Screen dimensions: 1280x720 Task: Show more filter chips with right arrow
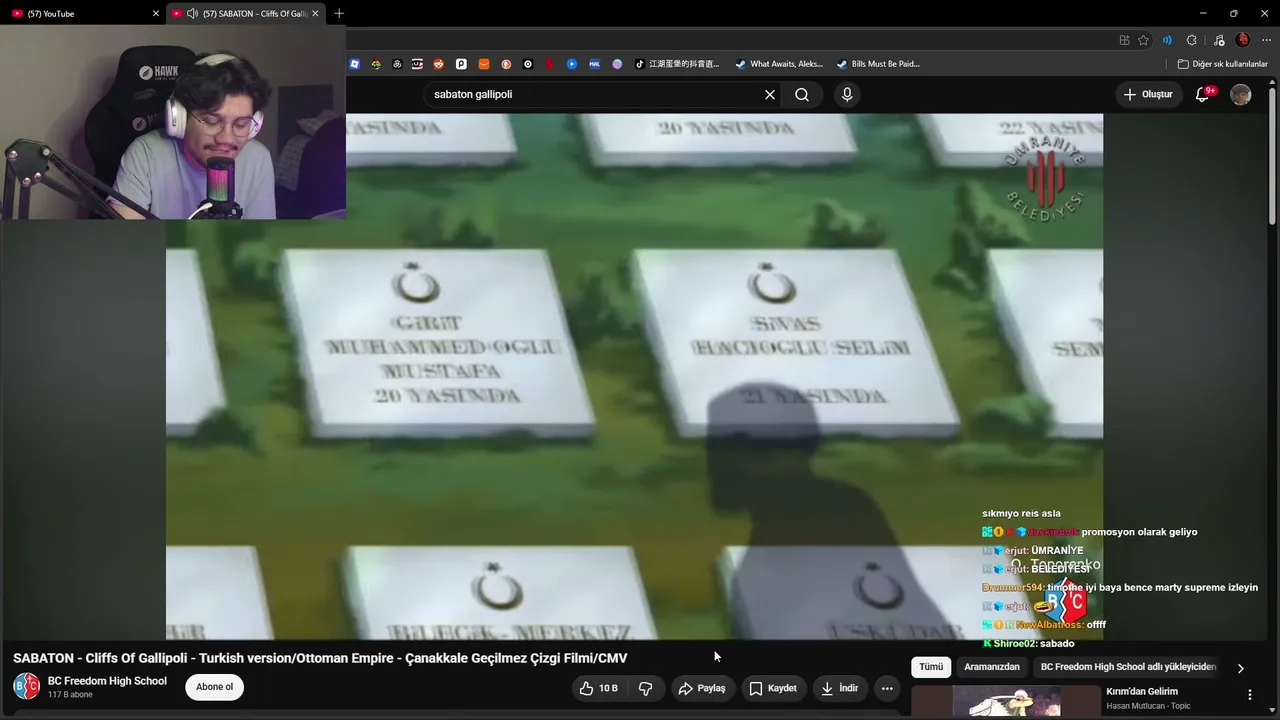1241,668
